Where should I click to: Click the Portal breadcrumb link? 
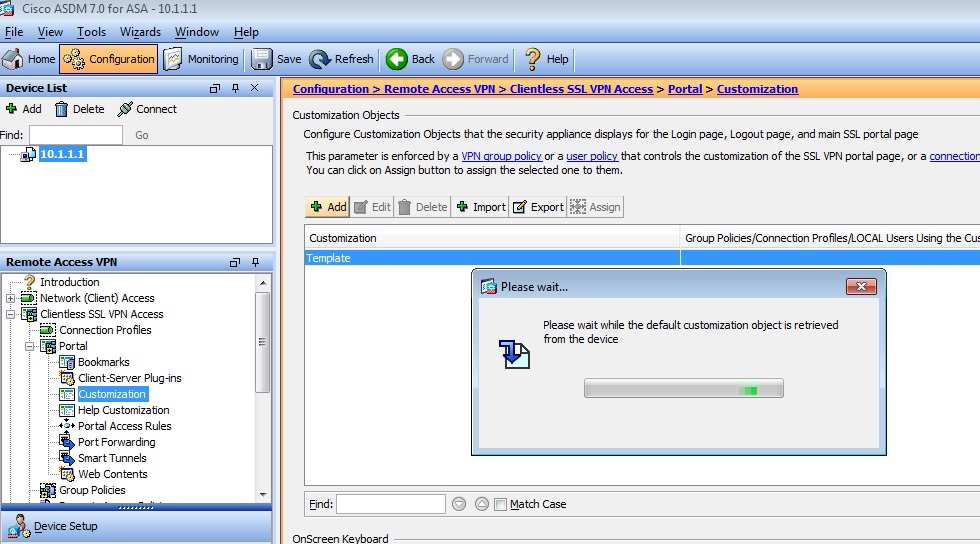(685, 89)
